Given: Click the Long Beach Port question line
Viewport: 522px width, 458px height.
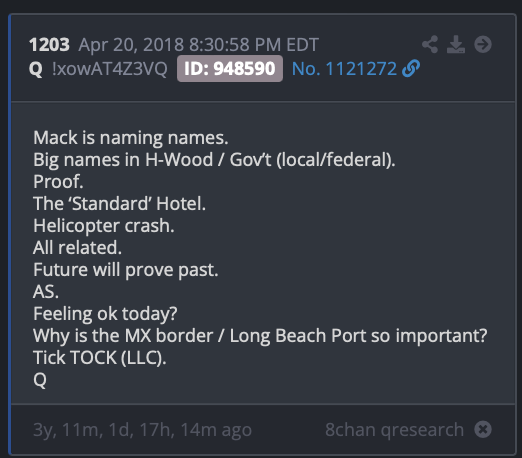Looking at the screenshot, I should point(260,336).
